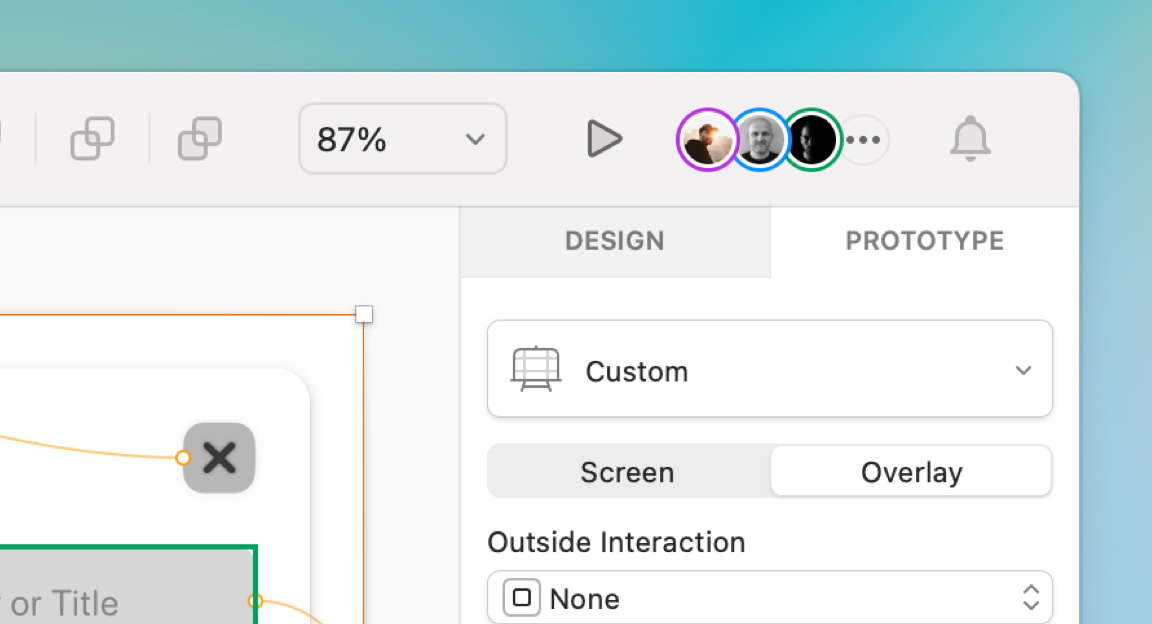Select the close X element on the canvas
The image size is (1152, 624).
coord(219,457)
